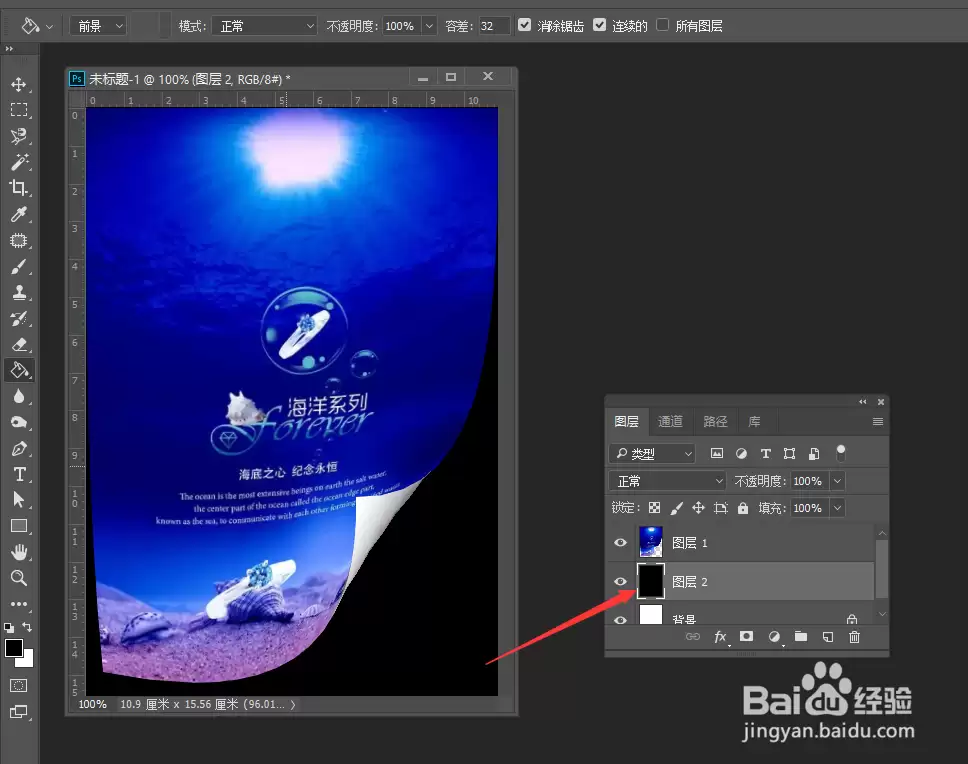Viewport: 968px width, 764px height.
Task: Click the foreground color swatch
Action: tap(14, 648)
